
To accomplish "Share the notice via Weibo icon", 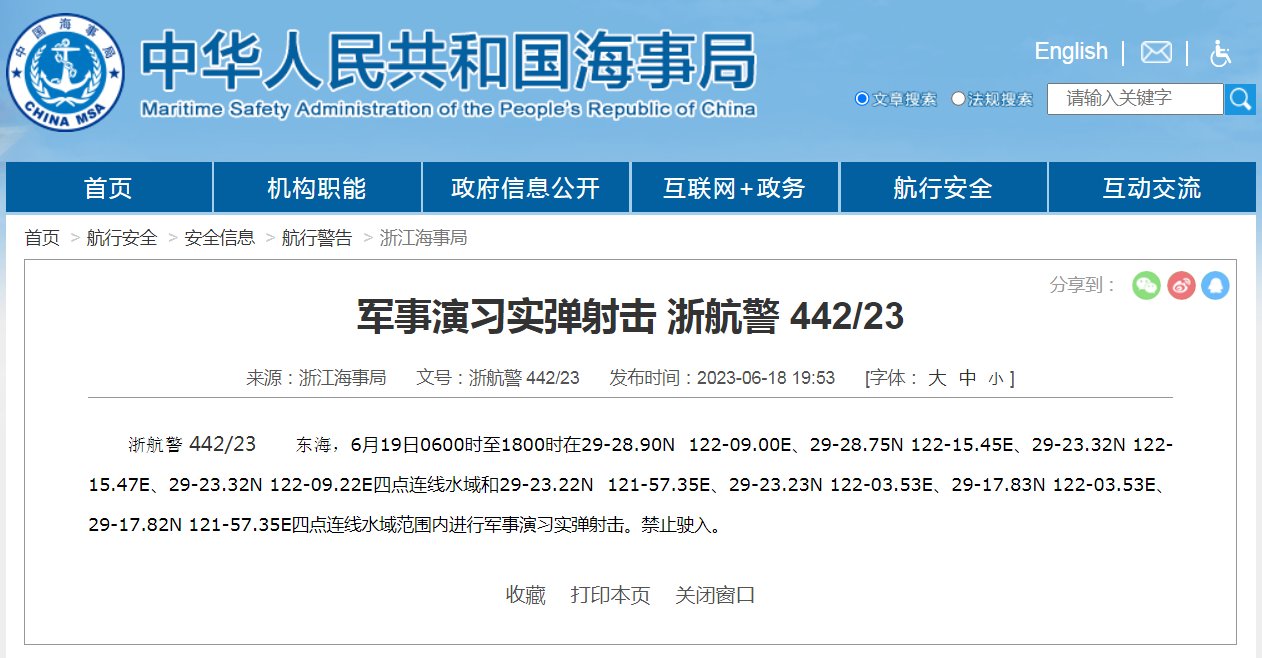I will click(x=1181, y=285).
